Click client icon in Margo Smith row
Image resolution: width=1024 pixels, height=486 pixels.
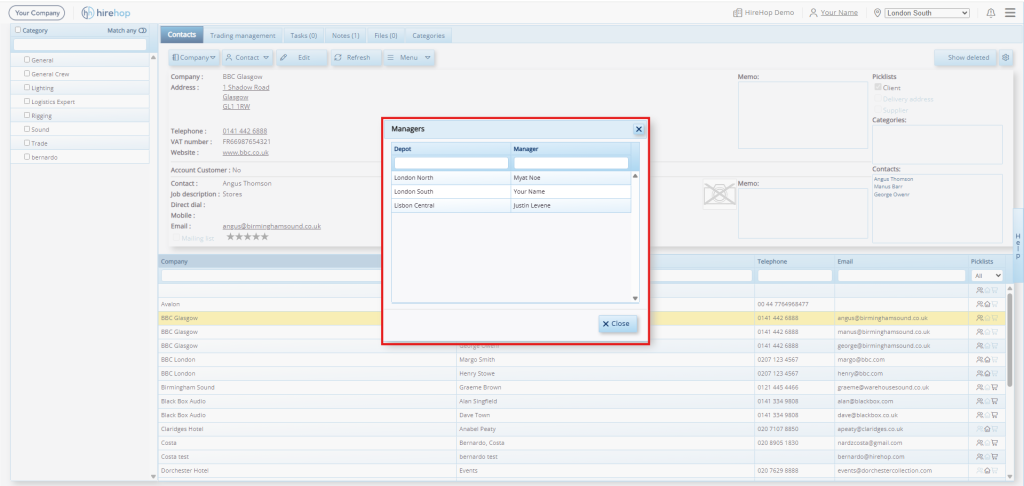click(x=979, y=359)
